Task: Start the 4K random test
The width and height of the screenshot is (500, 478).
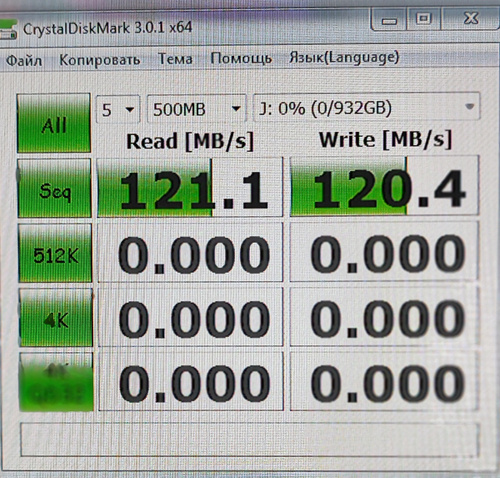Action: coord(56,318)
